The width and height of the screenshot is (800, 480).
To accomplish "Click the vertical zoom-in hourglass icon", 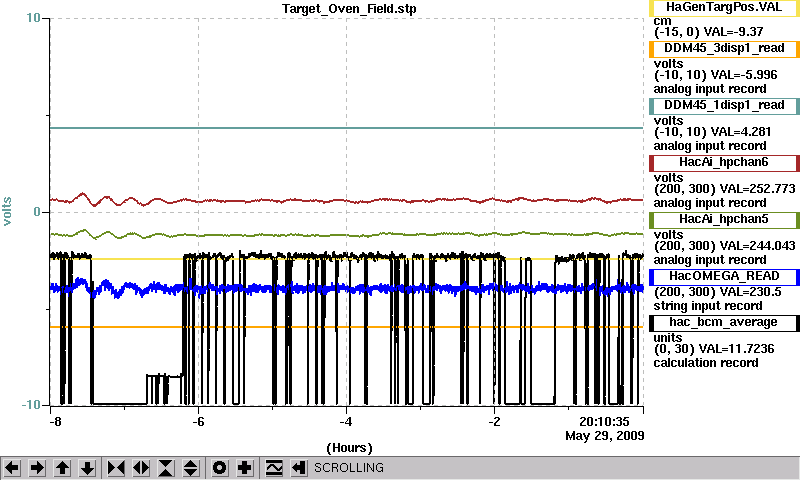I will click(166, 468).
